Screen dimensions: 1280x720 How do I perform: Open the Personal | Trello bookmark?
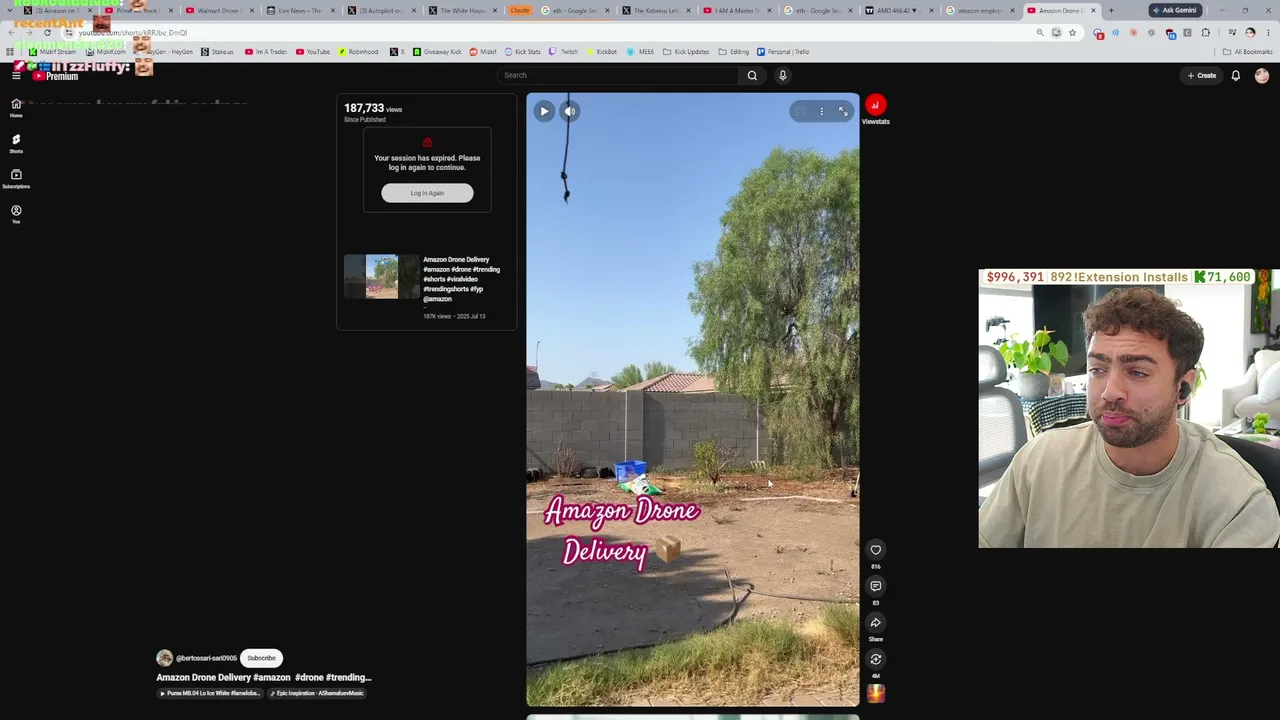(783, 52)
